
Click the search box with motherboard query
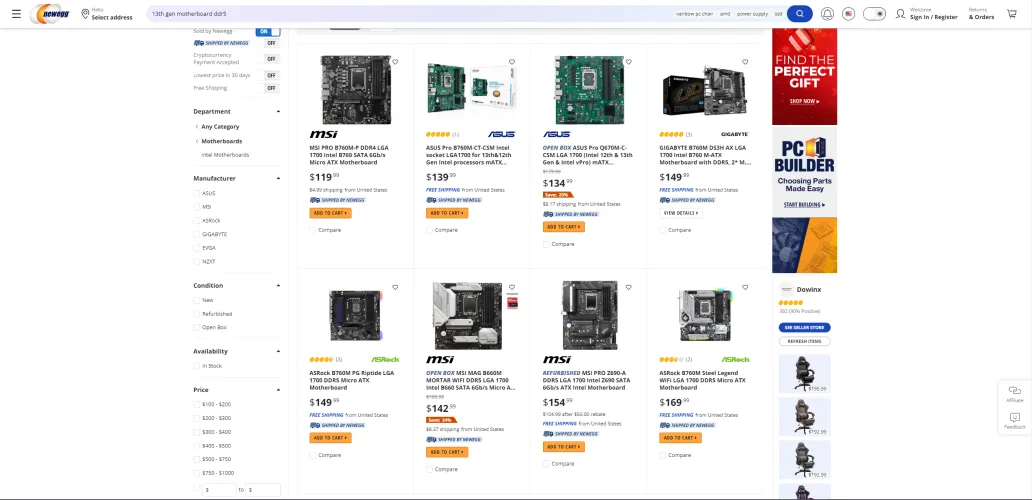[x=400, y=14]
